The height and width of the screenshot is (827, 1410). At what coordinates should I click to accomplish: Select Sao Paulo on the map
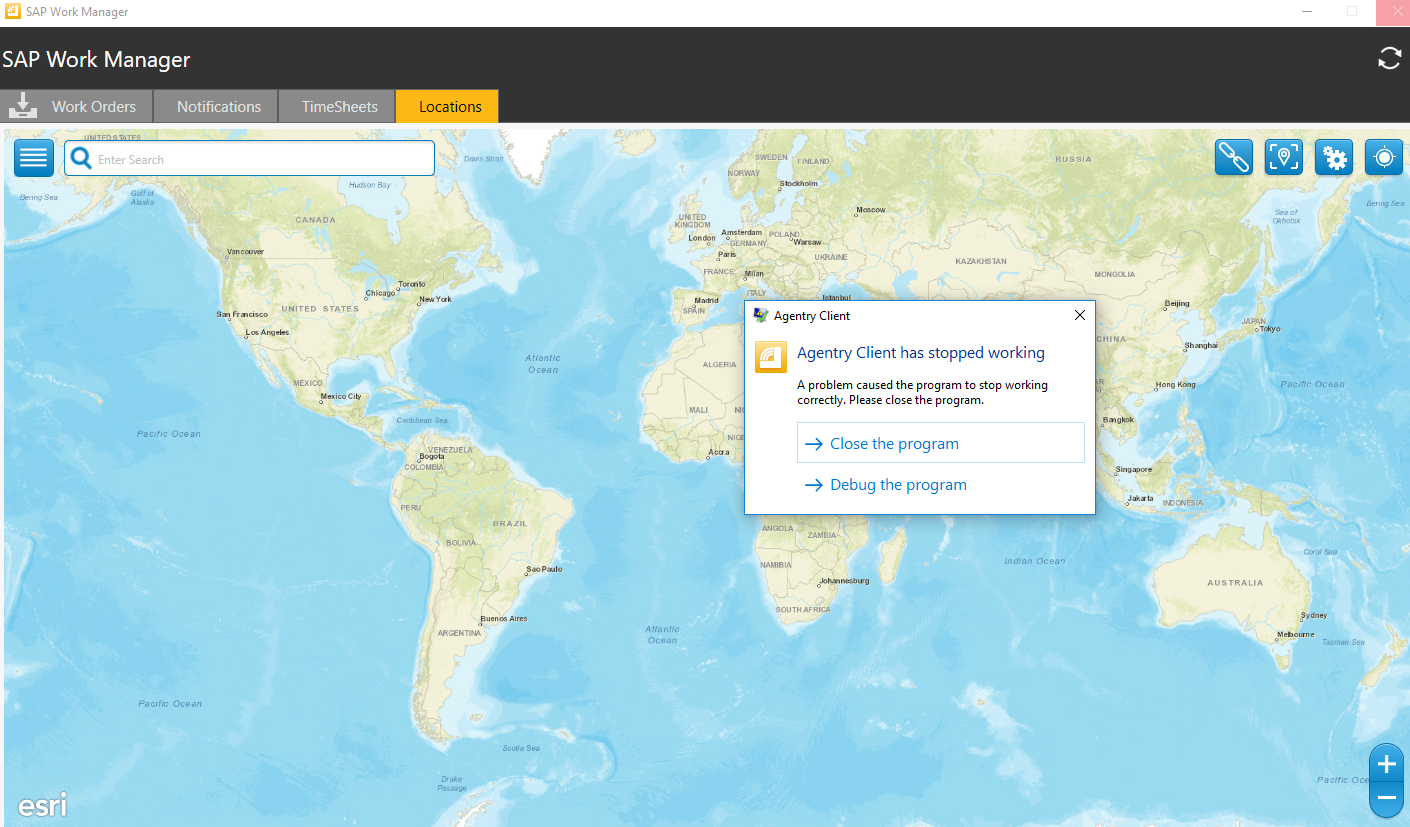coord(544,569)
